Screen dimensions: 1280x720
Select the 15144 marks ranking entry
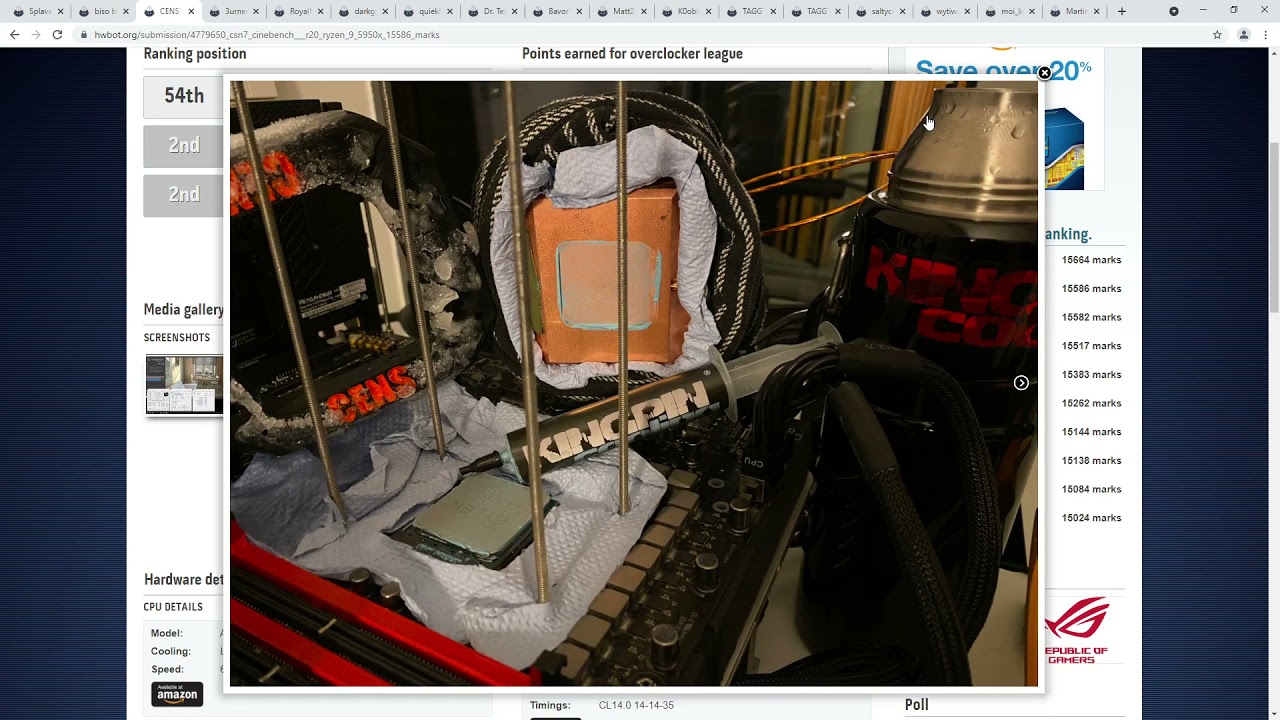tap(1091, 432)
